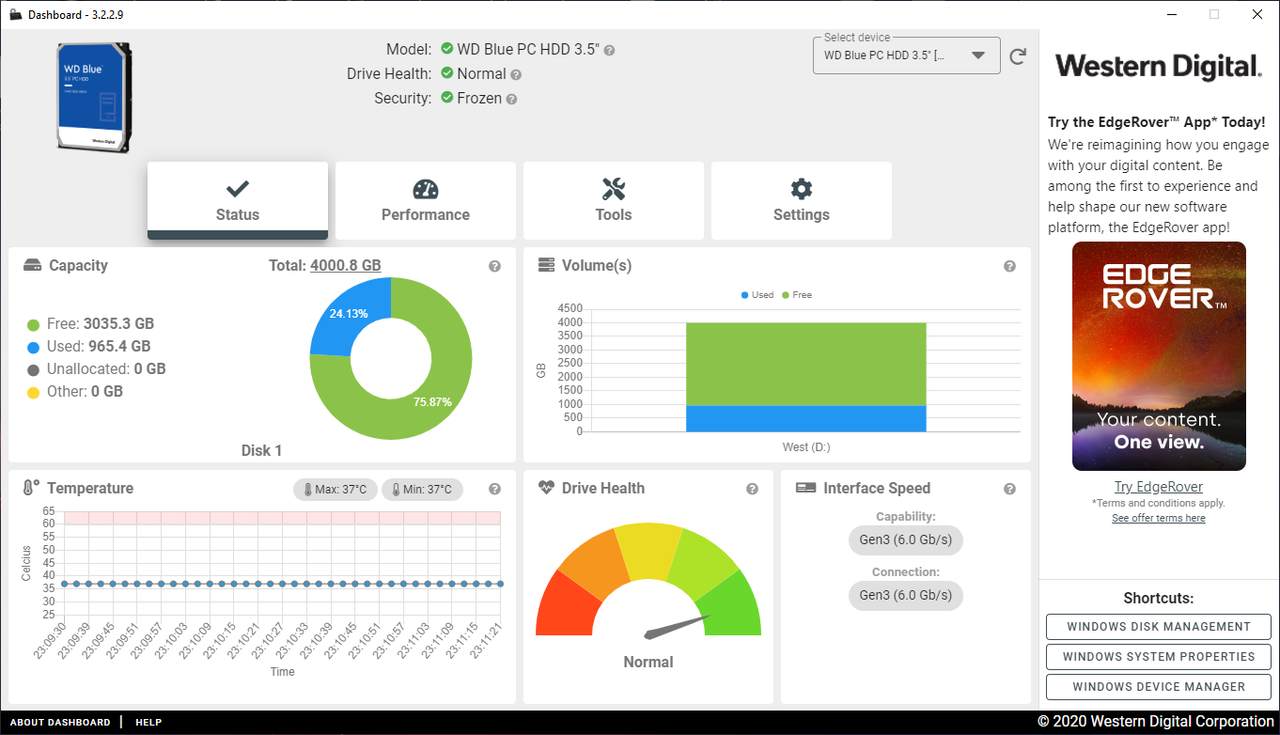Click Help in the footer
The height and width of the screenshot is (735, 1280).
click(148, 722)
